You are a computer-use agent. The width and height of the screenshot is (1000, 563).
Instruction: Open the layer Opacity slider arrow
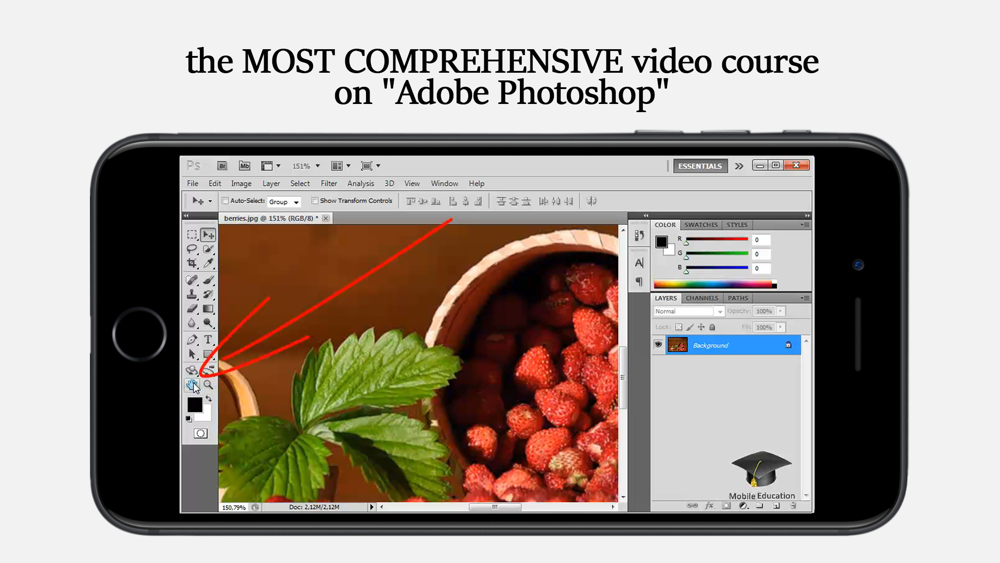click(781, 311)
